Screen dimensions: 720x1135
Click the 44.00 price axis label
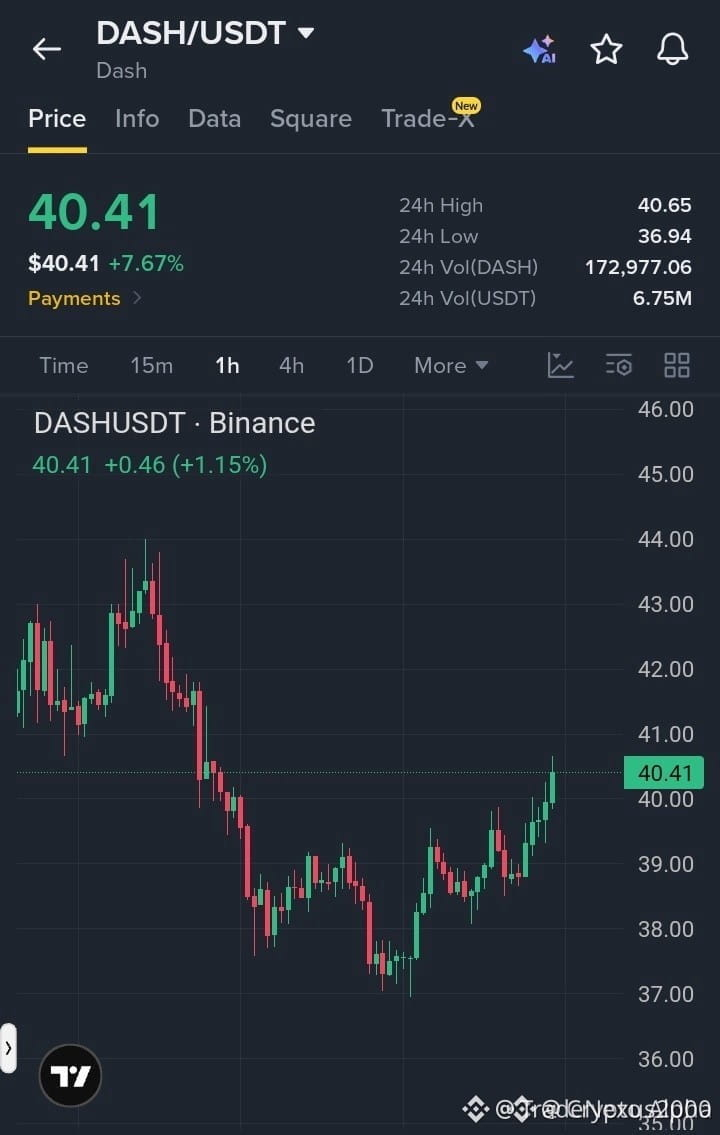coord(666,539)
